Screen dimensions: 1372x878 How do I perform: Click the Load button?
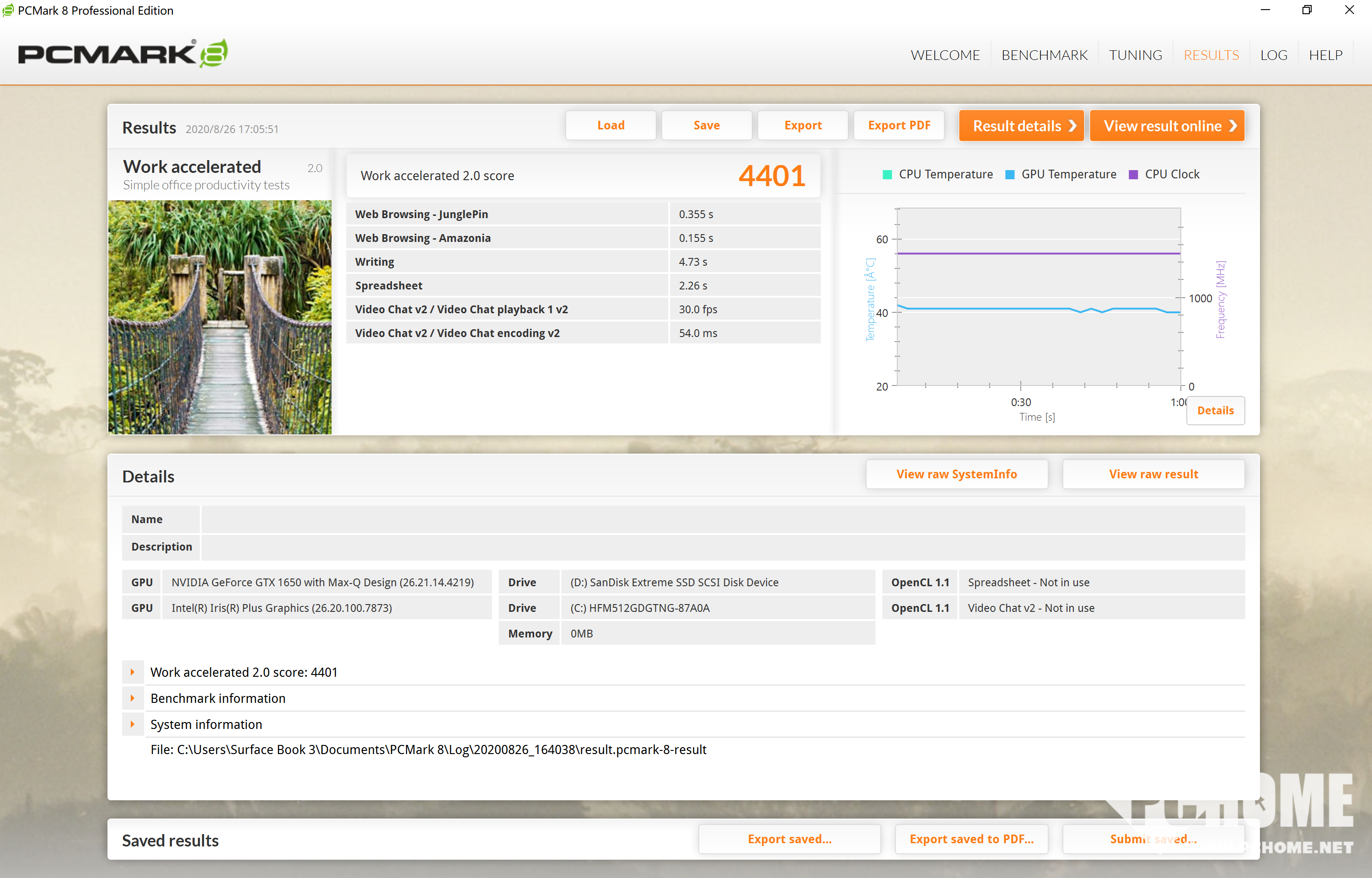(x=611, y=125)
